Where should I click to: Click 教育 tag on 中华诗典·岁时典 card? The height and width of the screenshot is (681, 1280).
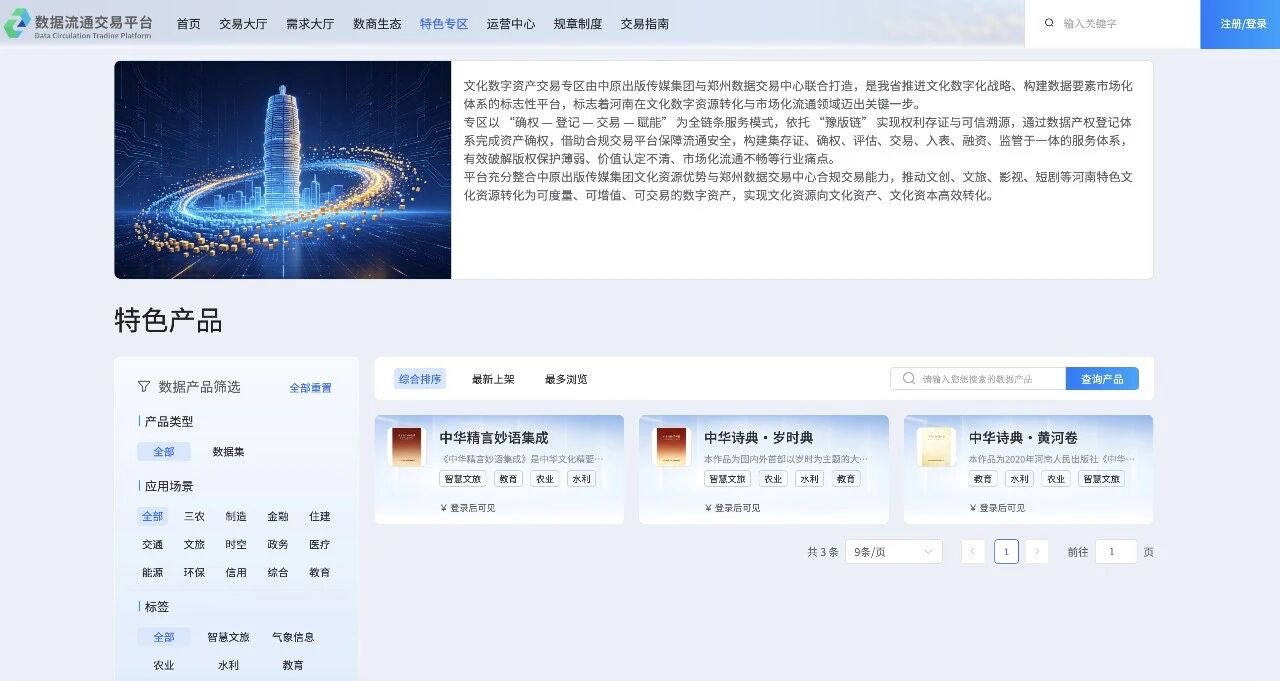click(846, 479)
